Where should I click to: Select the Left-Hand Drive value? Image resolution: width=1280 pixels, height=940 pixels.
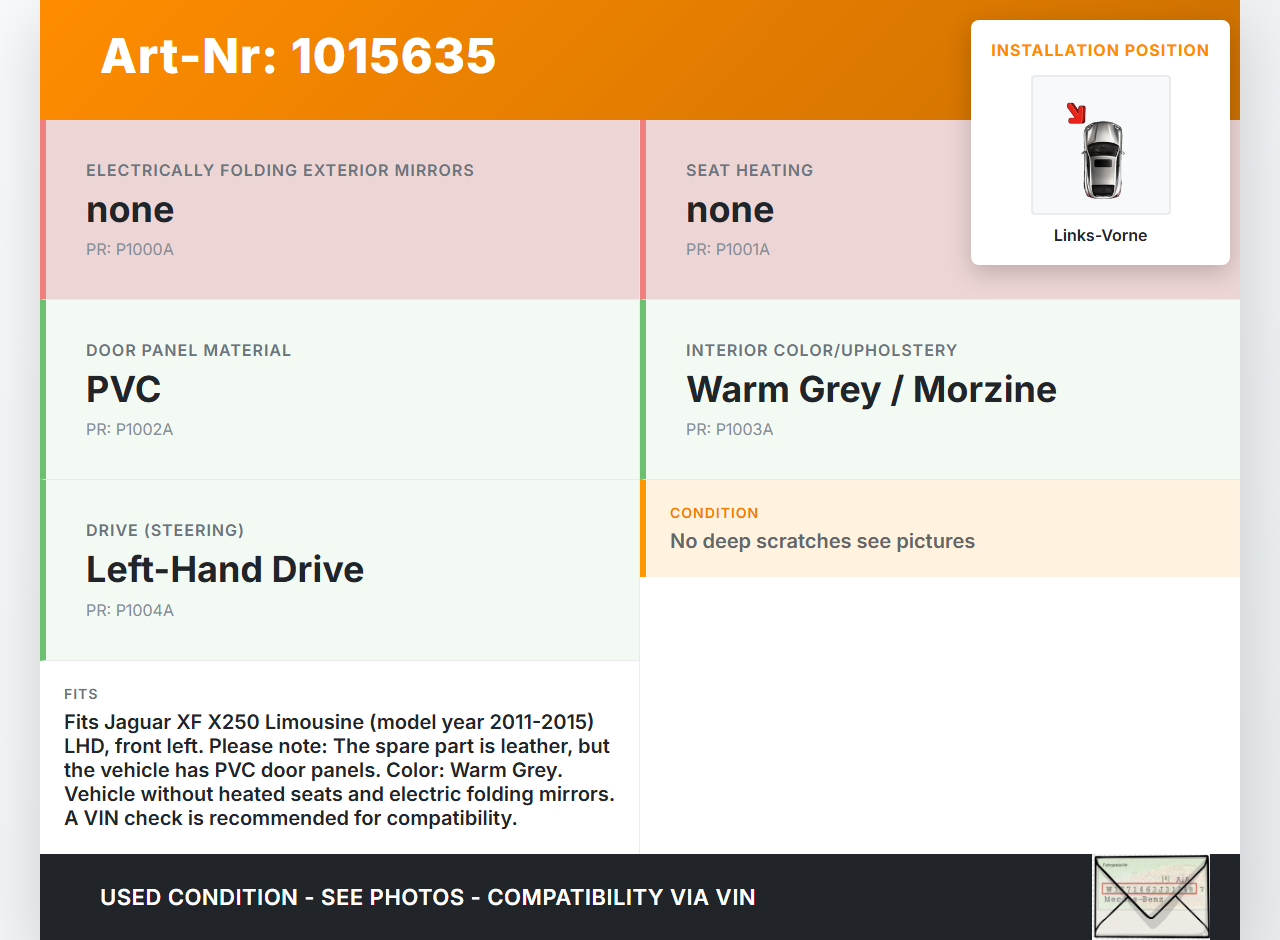click(225, 569)
